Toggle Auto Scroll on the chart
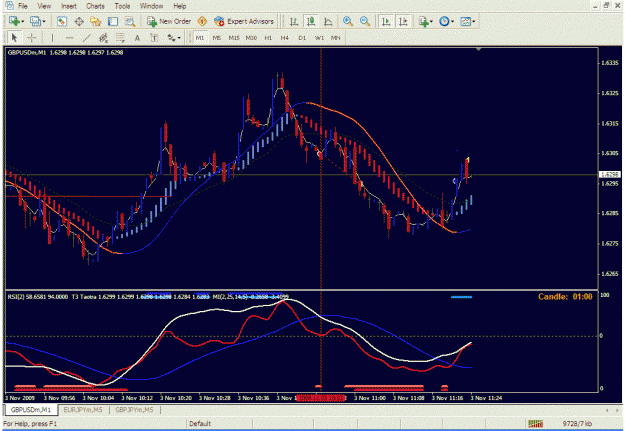This screenshot has height=431, width=625. (x=386, y=21)
